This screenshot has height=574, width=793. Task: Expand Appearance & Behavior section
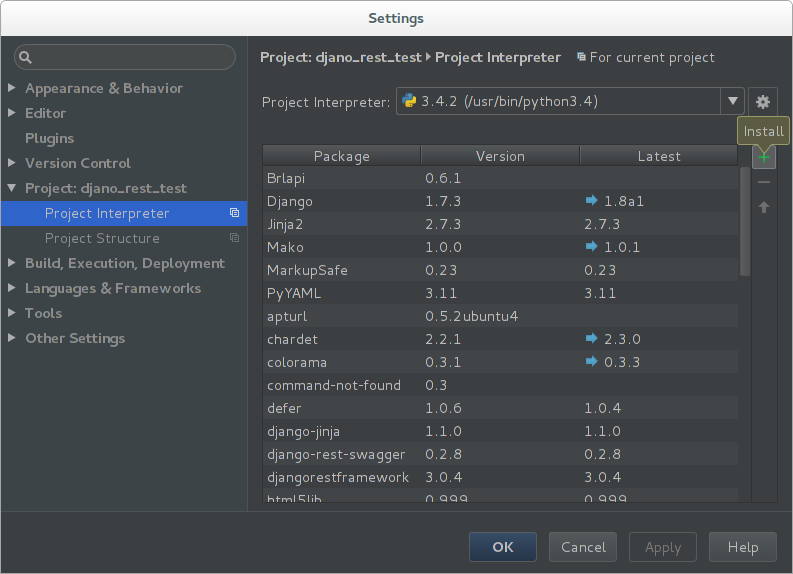(x=12, y=88)
